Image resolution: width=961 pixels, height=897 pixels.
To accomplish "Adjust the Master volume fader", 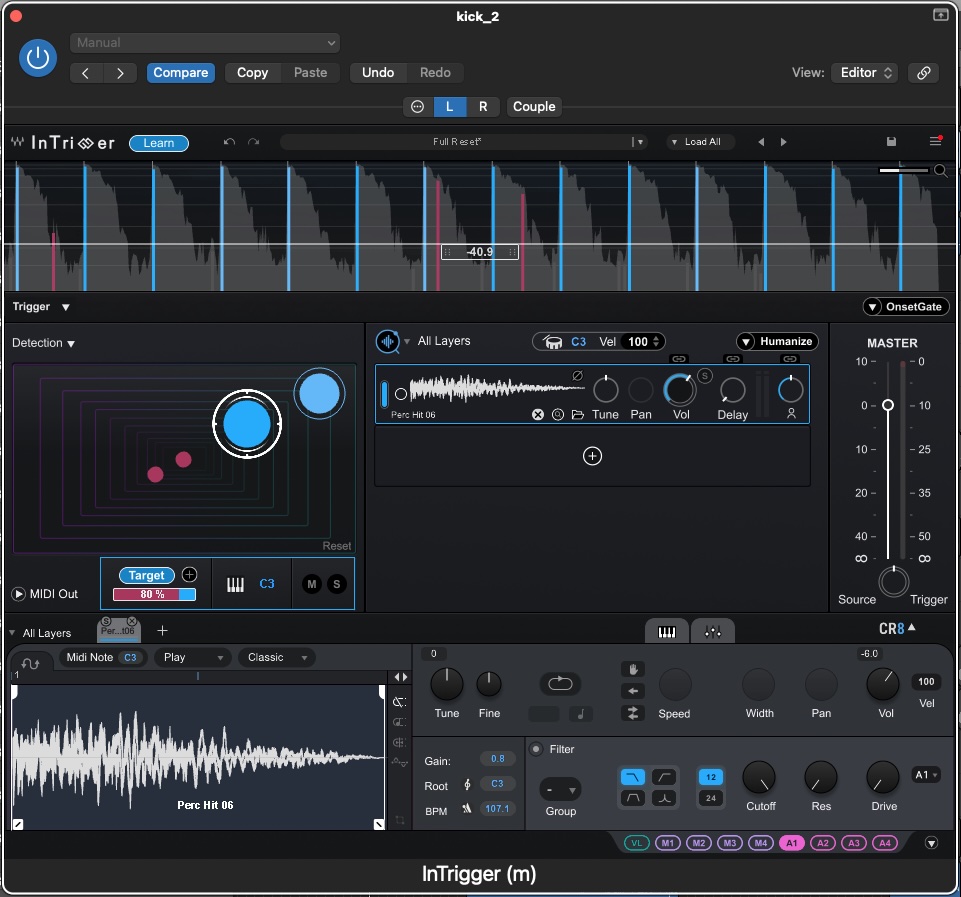I will pyautogui.click(x=888, y=405).
